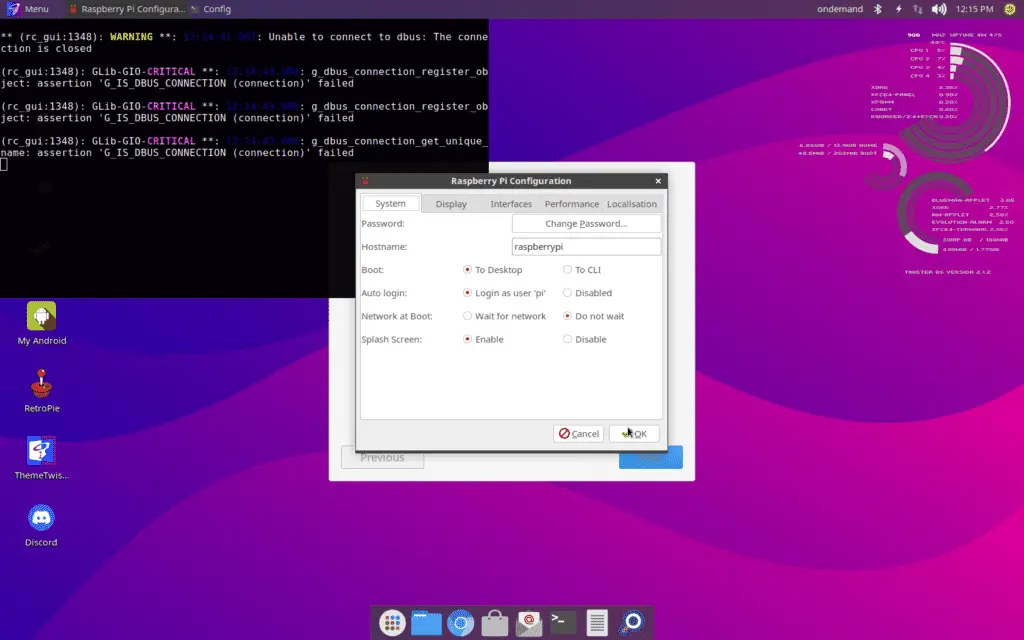Open the Discord desktop icon
1024x640 pixels.
point(41,525)
